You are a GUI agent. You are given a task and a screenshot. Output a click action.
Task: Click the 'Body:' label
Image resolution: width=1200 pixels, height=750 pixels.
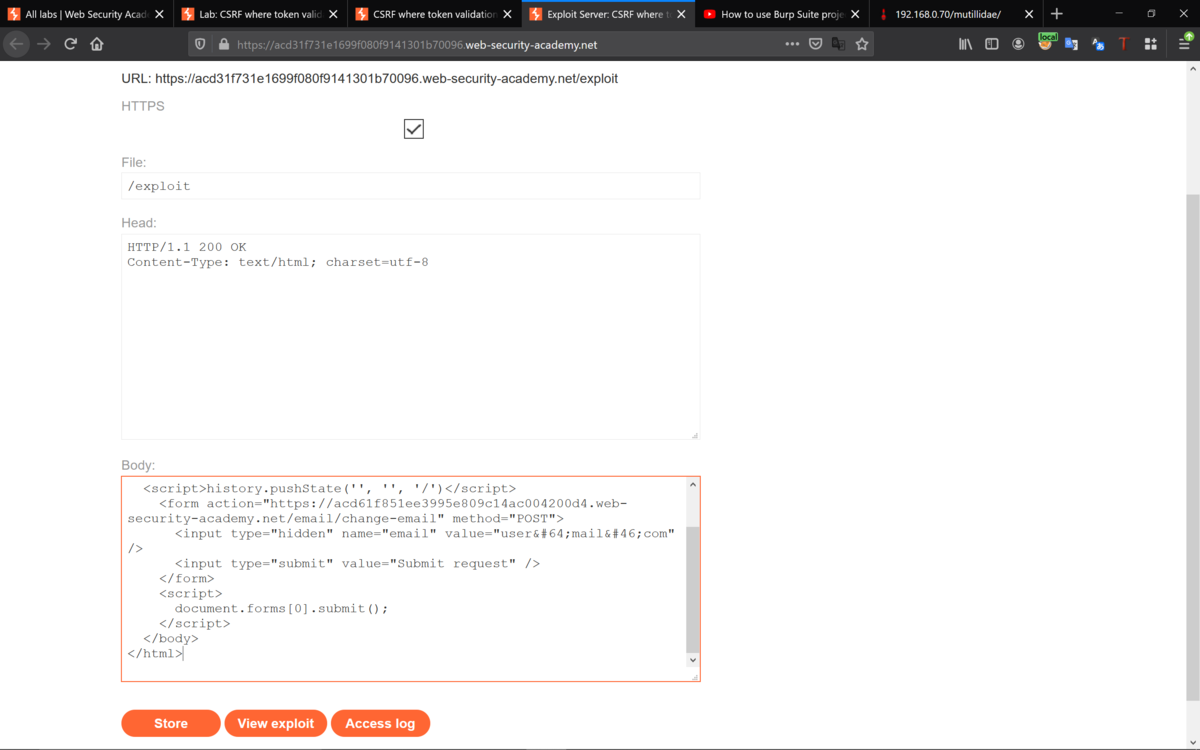[138, 465]
